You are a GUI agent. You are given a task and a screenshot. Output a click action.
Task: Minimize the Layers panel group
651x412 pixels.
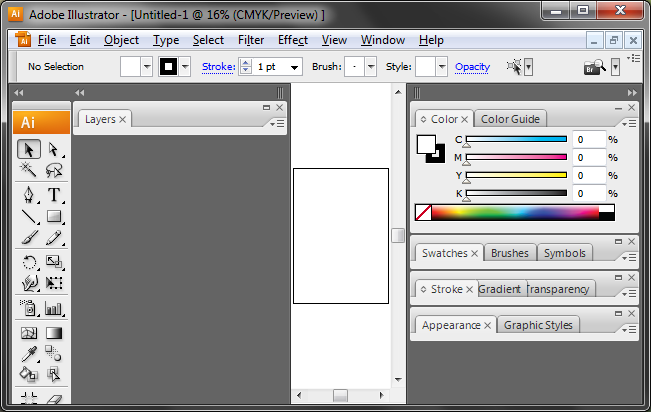point(267,108)
